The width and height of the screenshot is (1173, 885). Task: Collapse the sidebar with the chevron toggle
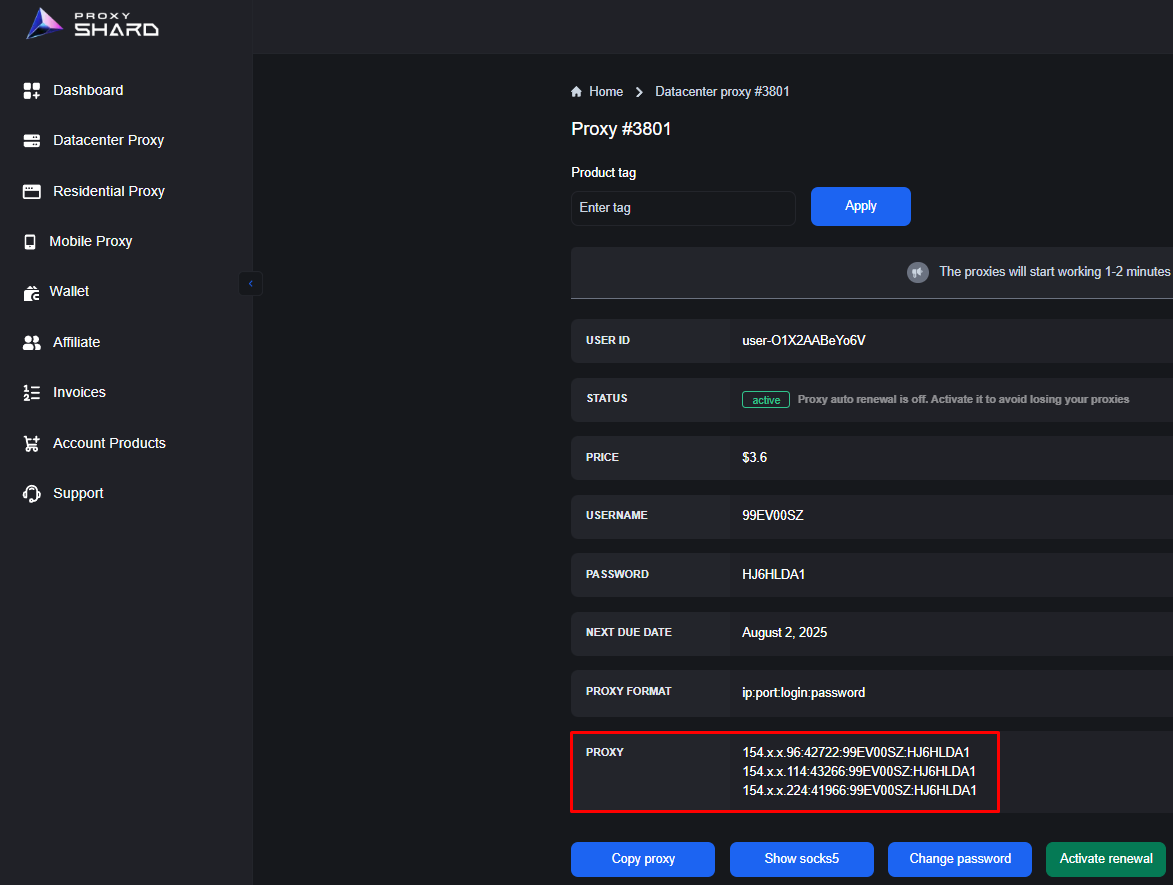click(x=250, y=284)
